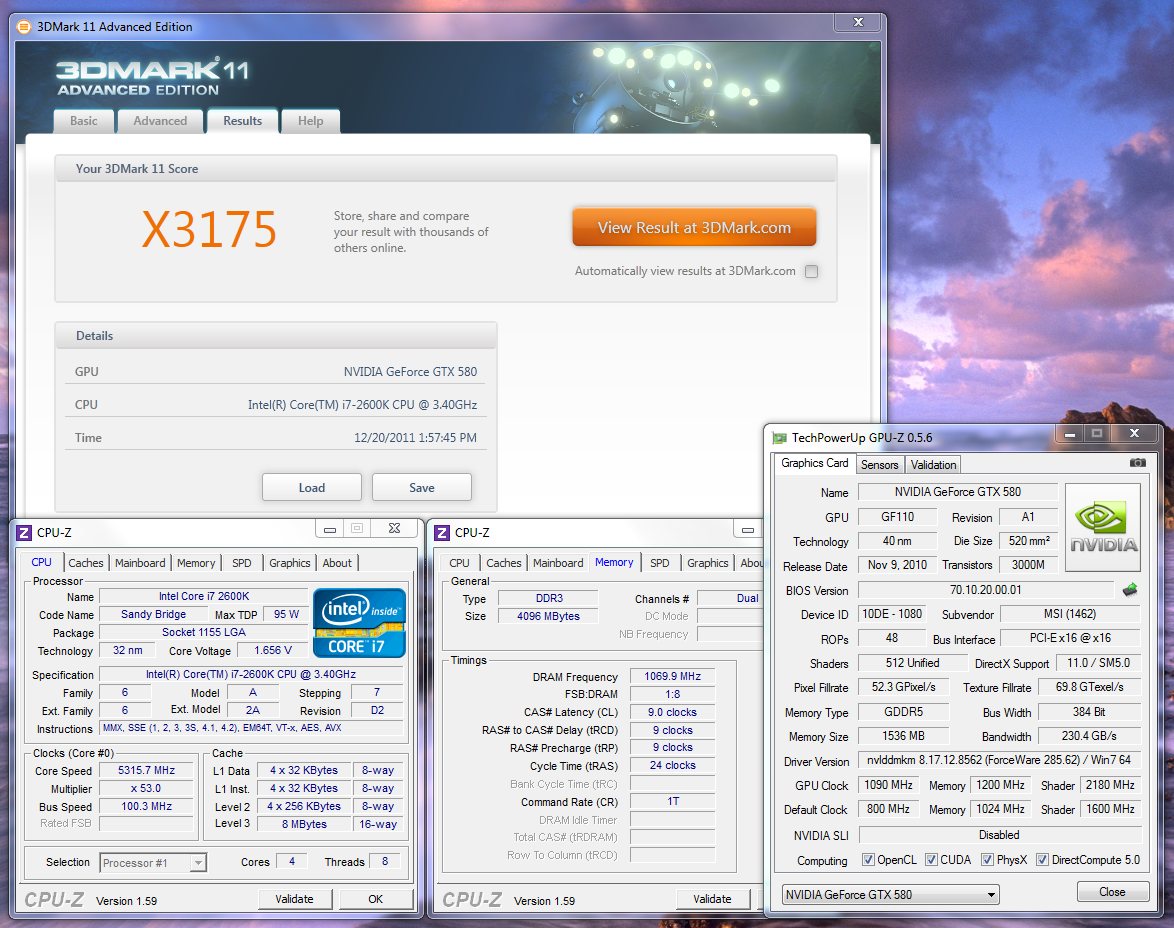Switch to the Basic tab in 3DMark
This screenshot has height=928, width=1174.
point(84,121)
